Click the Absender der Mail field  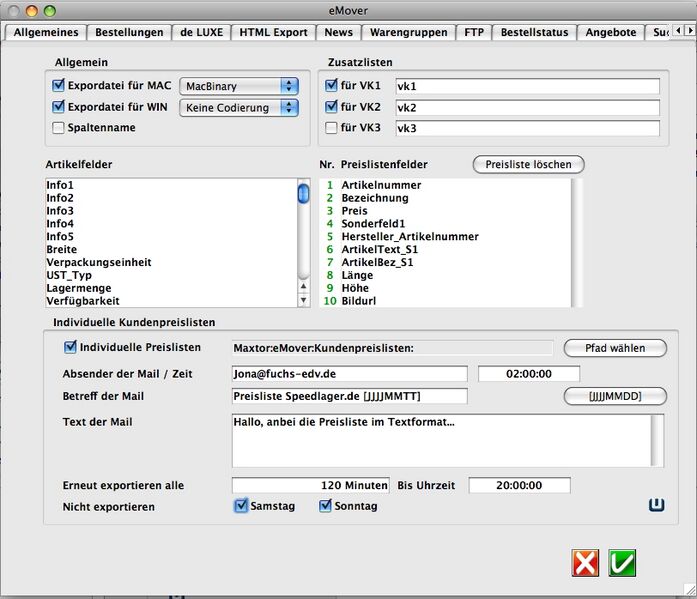(x=349, y=374)
